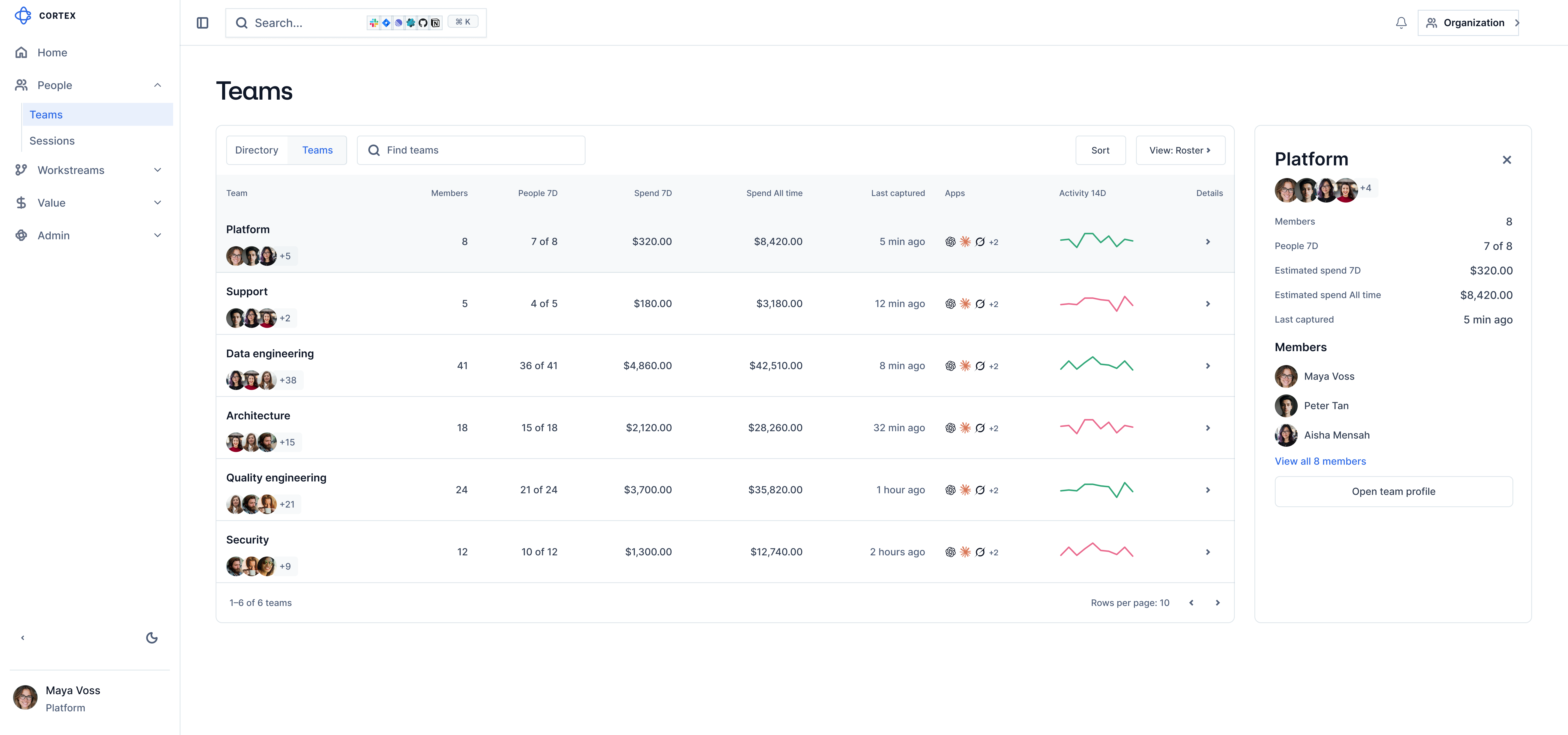Click the Slack icon in search bar
The width and height of the screenshot is (1568, 735).
click(x=374, y=23)
